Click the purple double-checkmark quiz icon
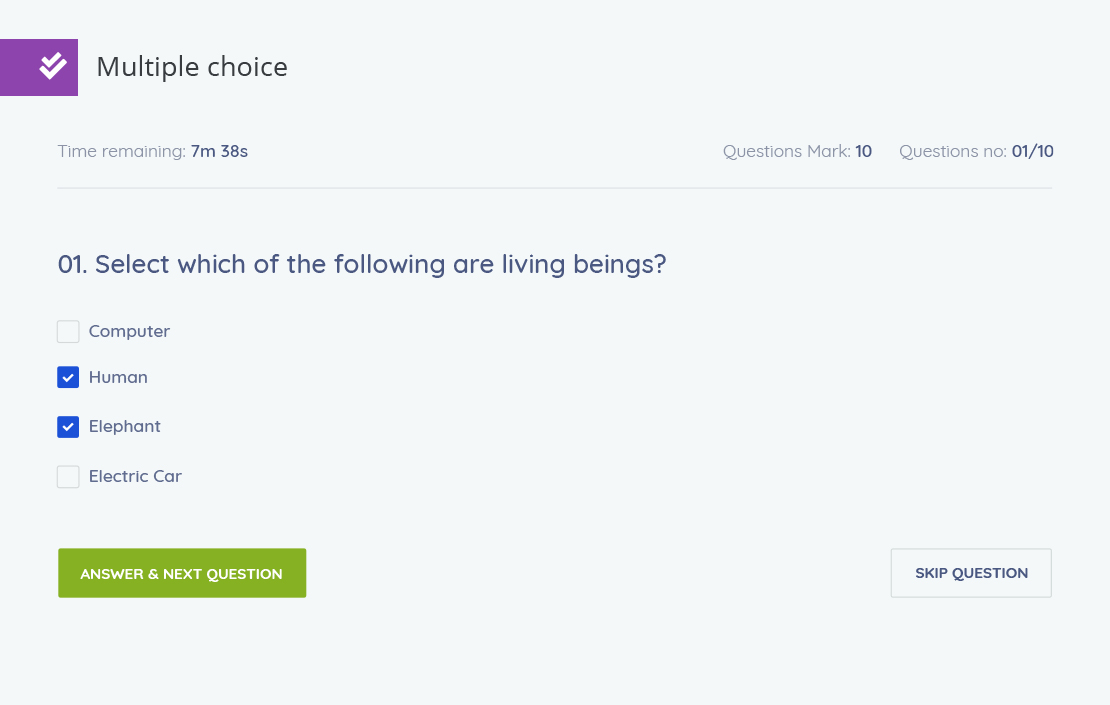1110x705 pixels. [x=39, y=67]
